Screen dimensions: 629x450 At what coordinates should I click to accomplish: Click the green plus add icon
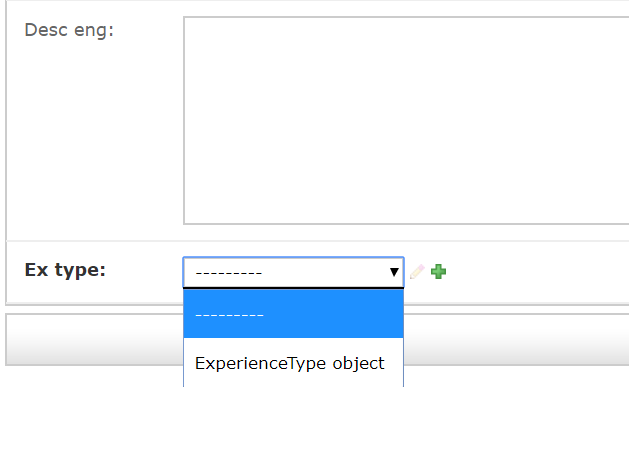tap(438, 272)
